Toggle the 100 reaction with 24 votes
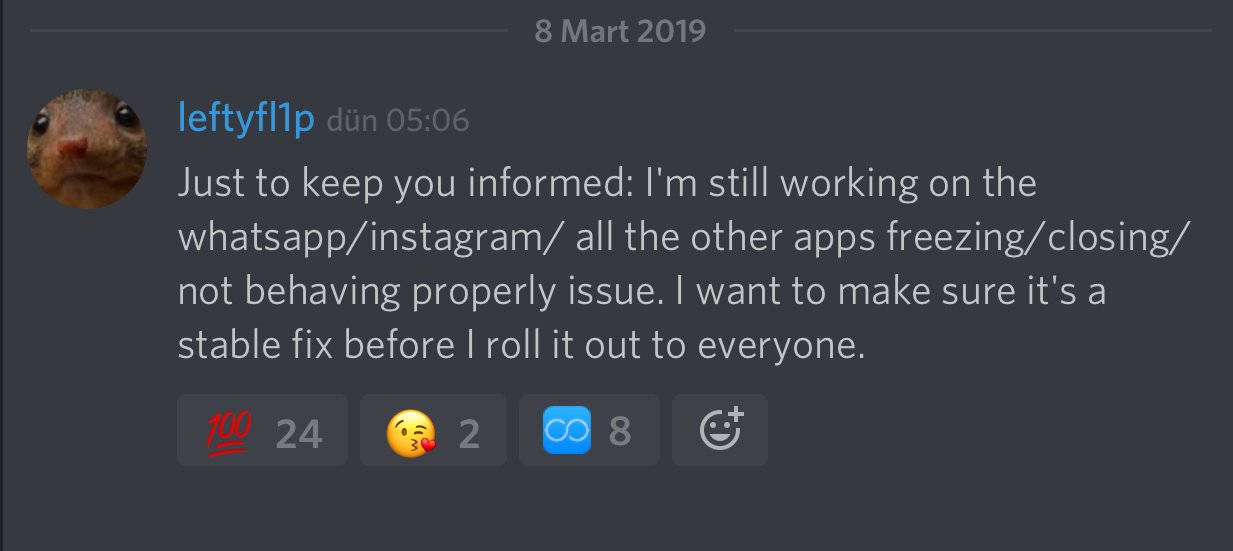This screenshot has width=1233, height=551. tap(262, 431)
